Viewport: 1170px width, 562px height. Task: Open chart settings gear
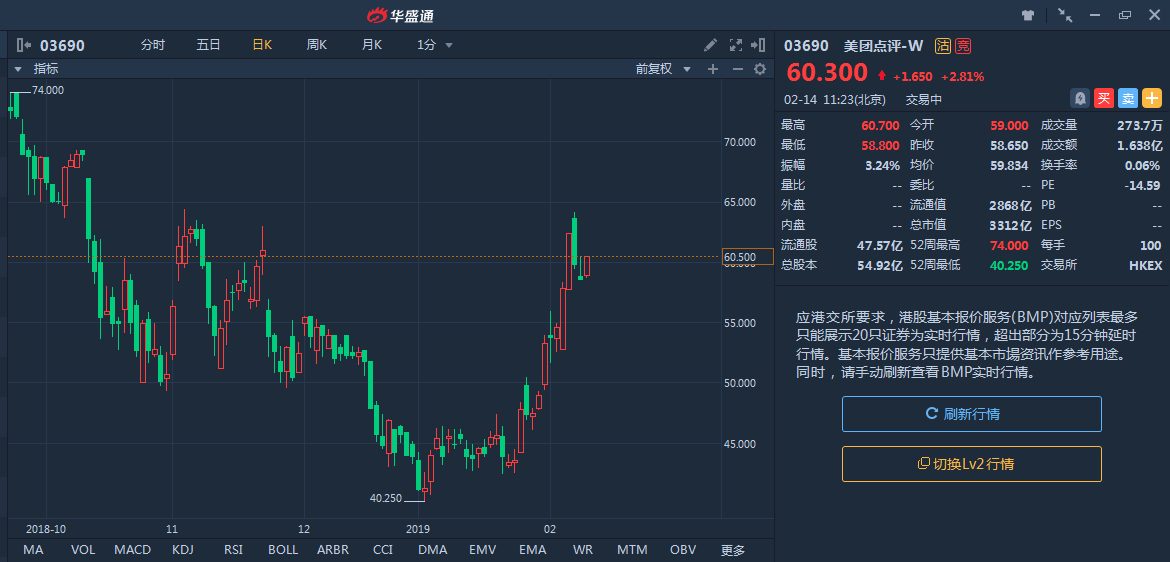(x=760, y=69)
